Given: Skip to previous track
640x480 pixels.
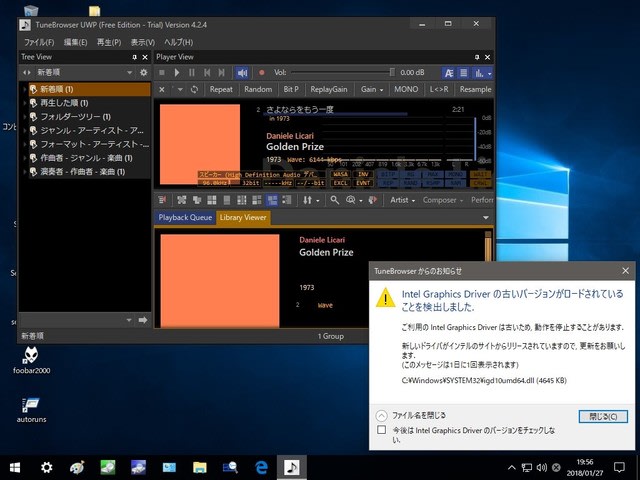Looking at the screenshot, I should (x=207, y=73).
